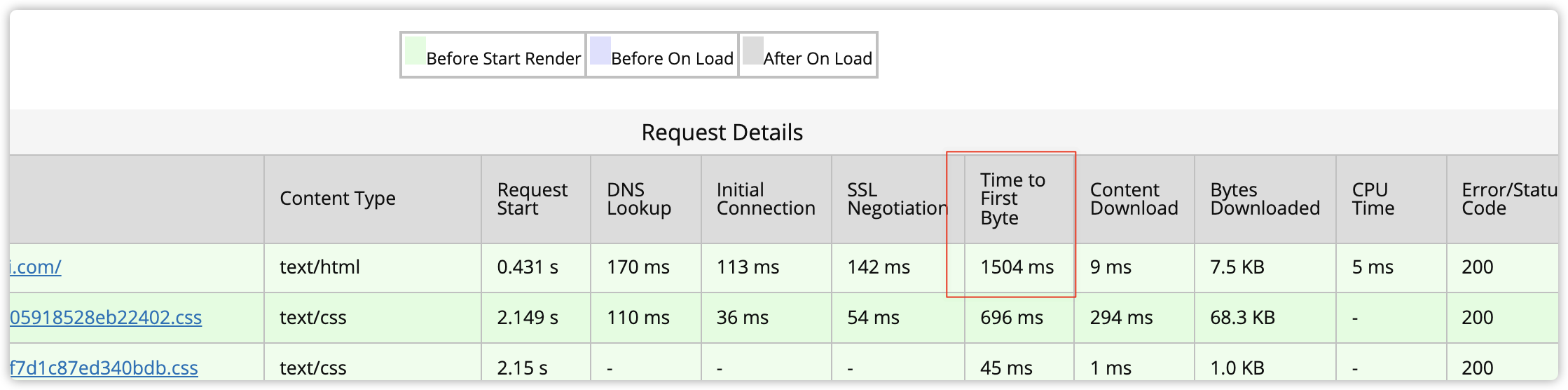Click the CPU Time column header
The image size is (1568, 390).
pos(1373,199)
